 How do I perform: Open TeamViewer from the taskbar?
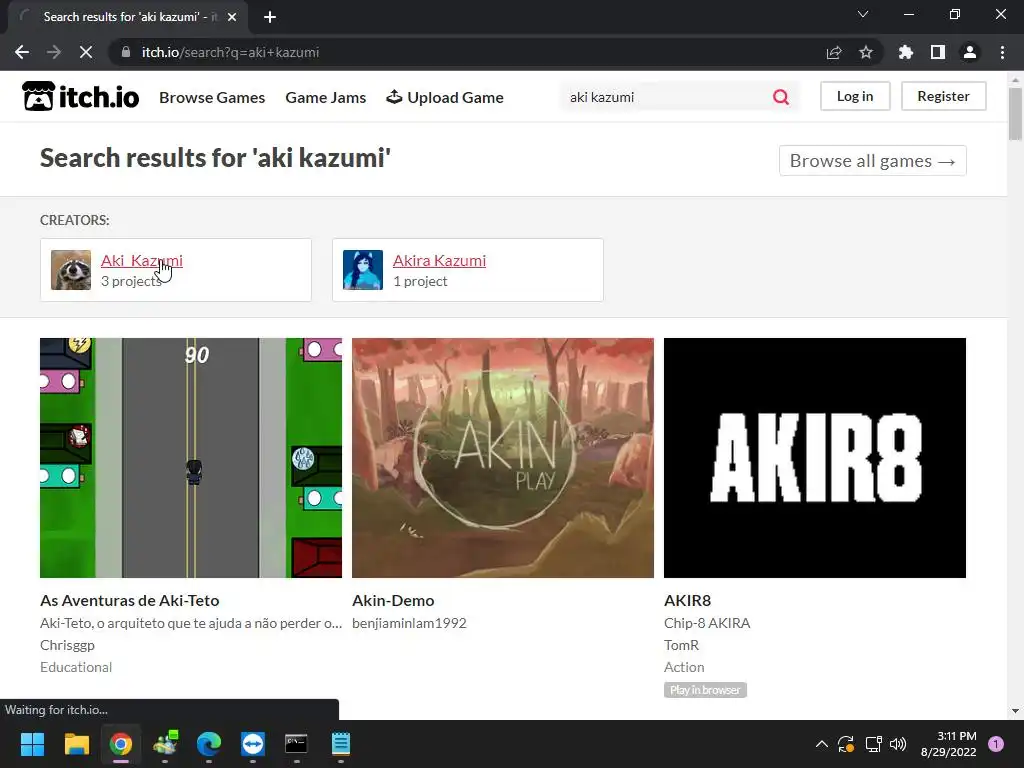coord(253,743)
